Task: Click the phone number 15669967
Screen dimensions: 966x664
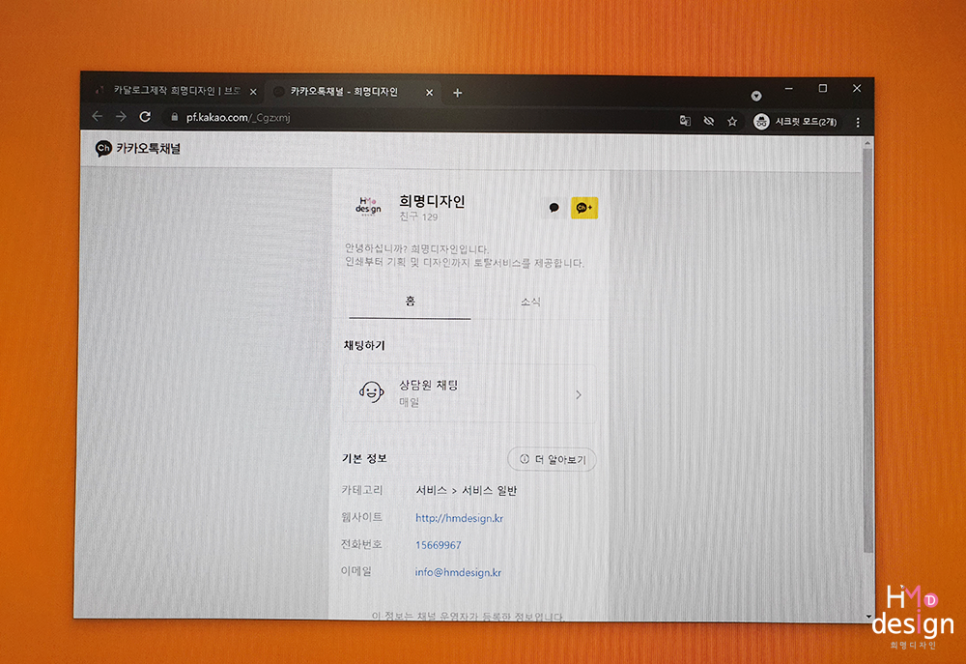Action: [x=438, y=545]
